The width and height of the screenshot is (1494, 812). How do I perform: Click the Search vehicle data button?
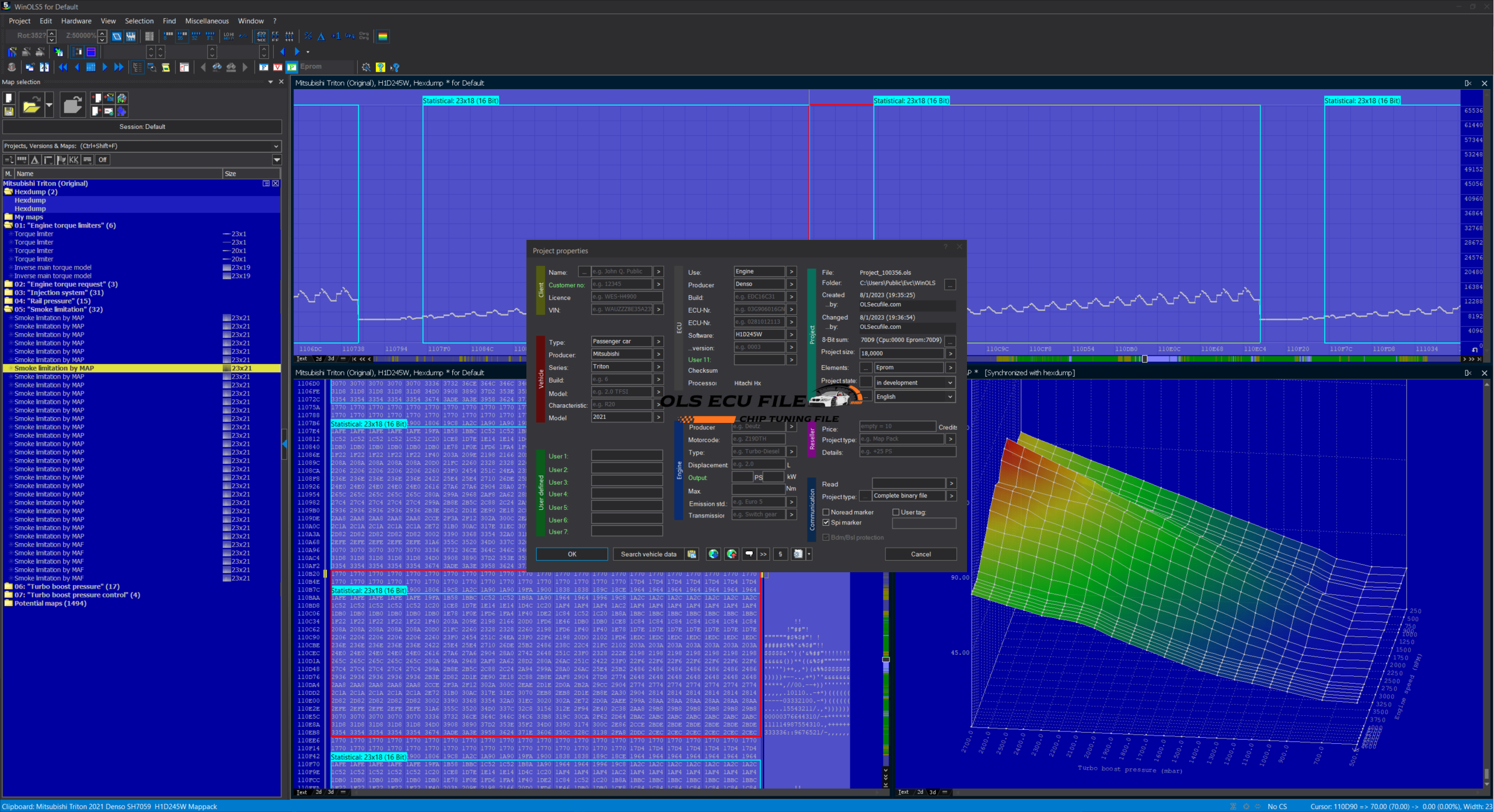coord(648,554)
